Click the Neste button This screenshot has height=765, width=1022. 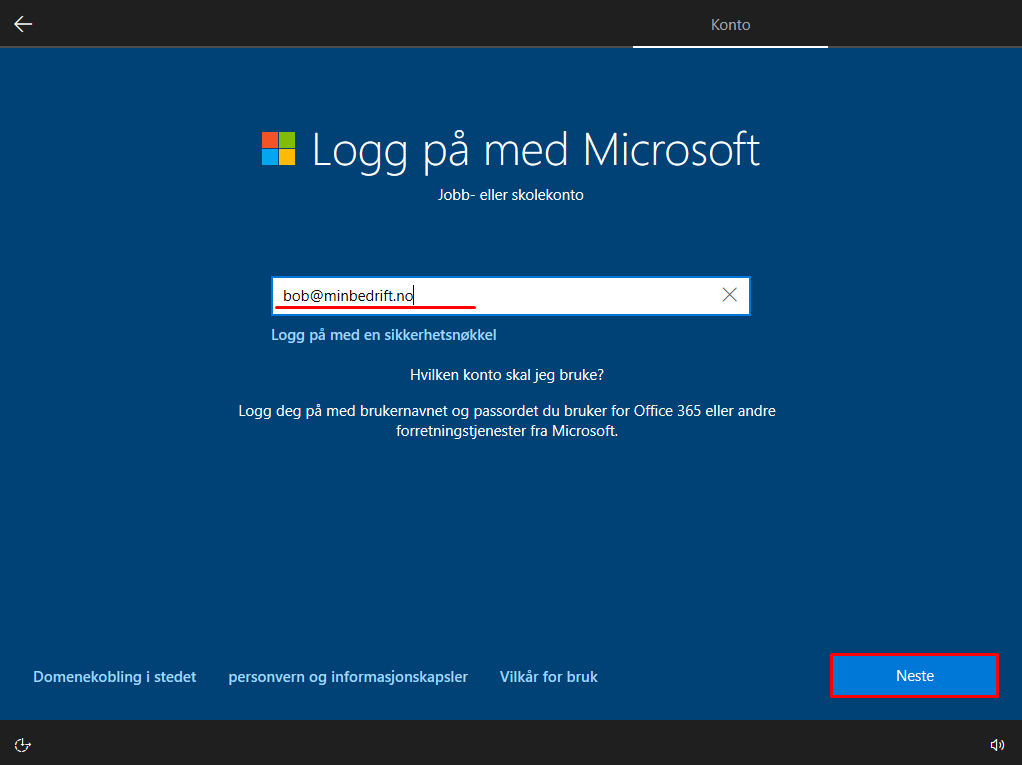(x=914, y=676)
